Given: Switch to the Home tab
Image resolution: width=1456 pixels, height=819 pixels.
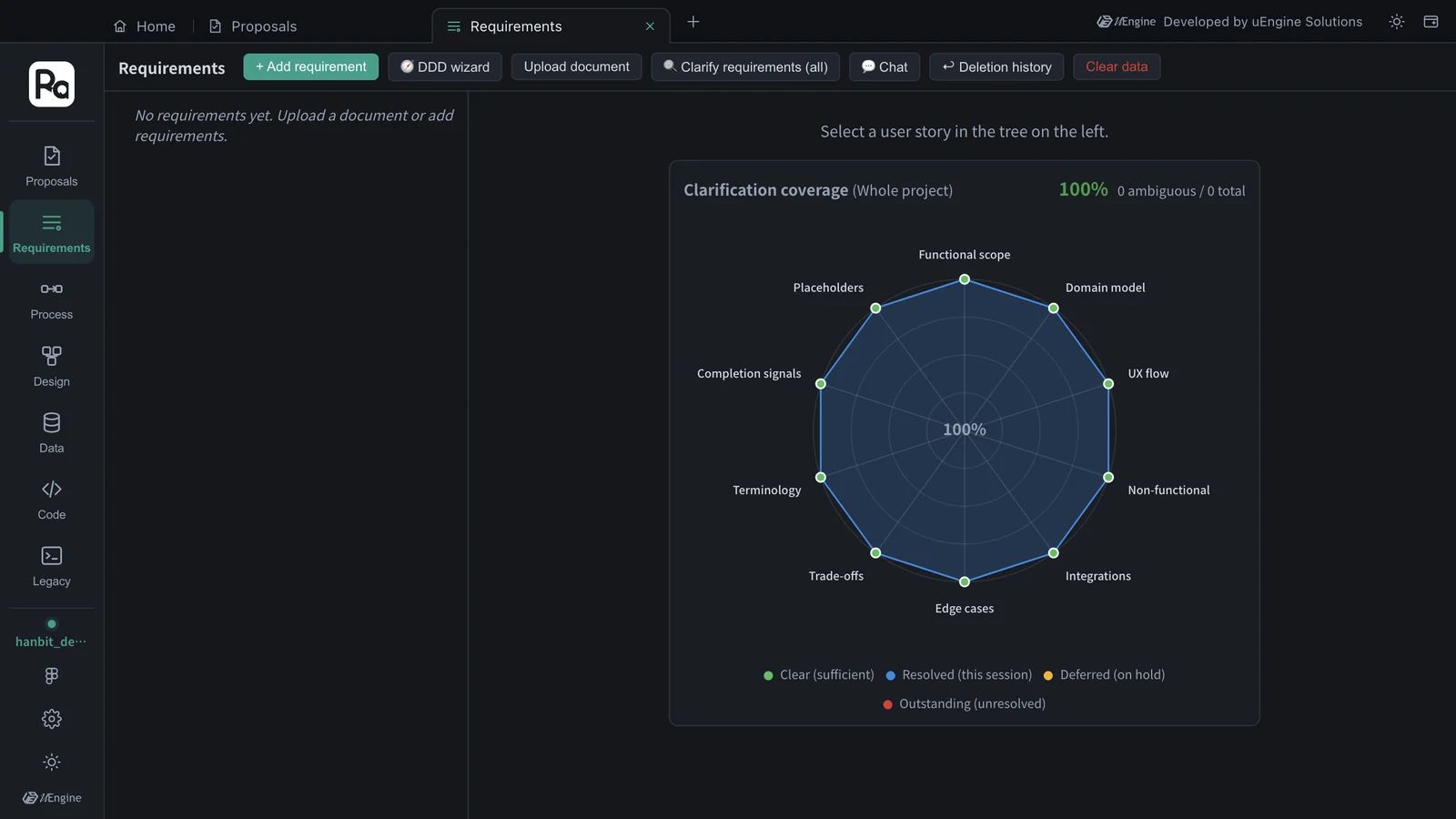Looking at the screenshot, I should 145,26.
